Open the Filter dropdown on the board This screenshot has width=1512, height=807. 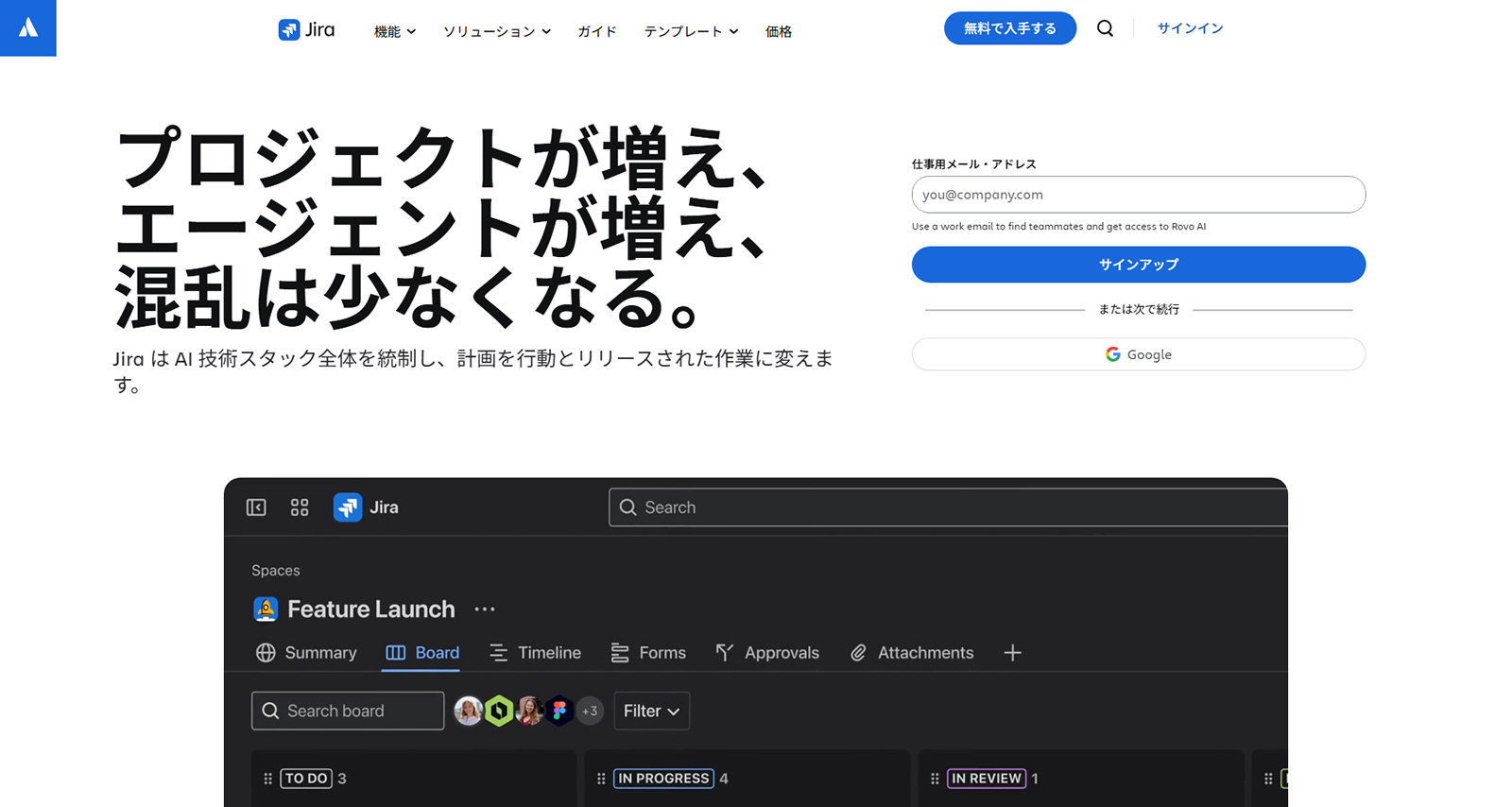[x=652, y=711]
